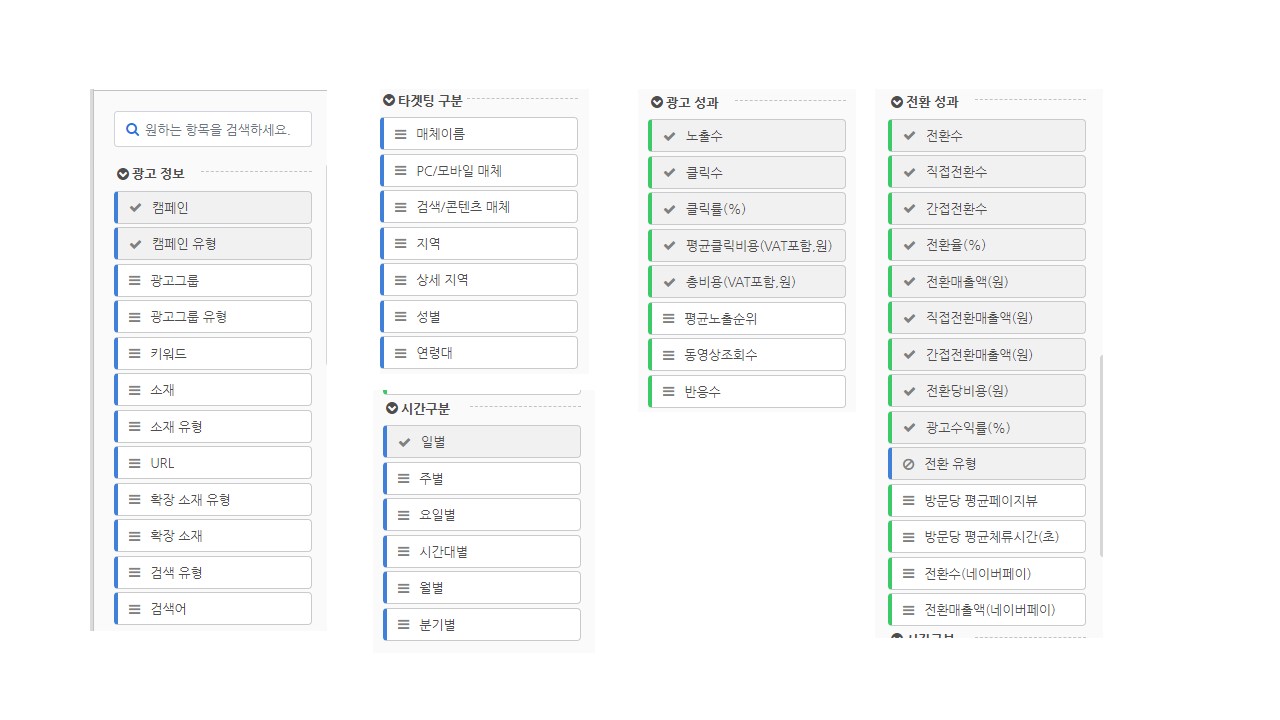Image resolution: width=1280 pixels, height=720 pixels.
Task: Select the 동영상조회수 item
Action: [x=747, y=355]
